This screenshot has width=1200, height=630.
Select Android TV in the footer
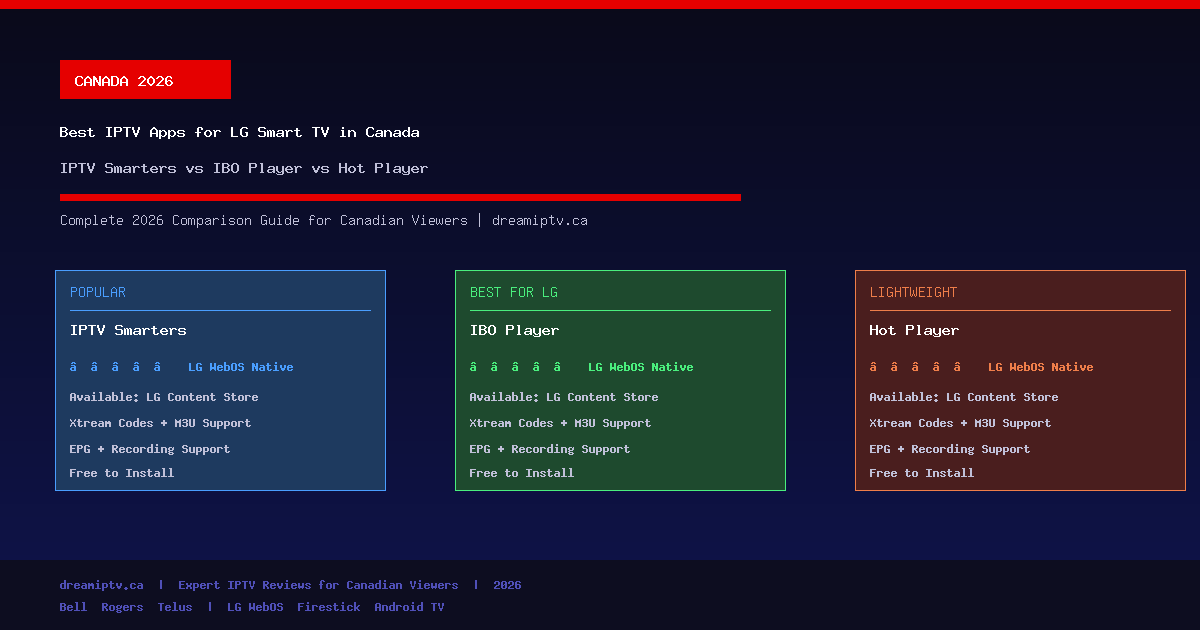tap(409, 607)
